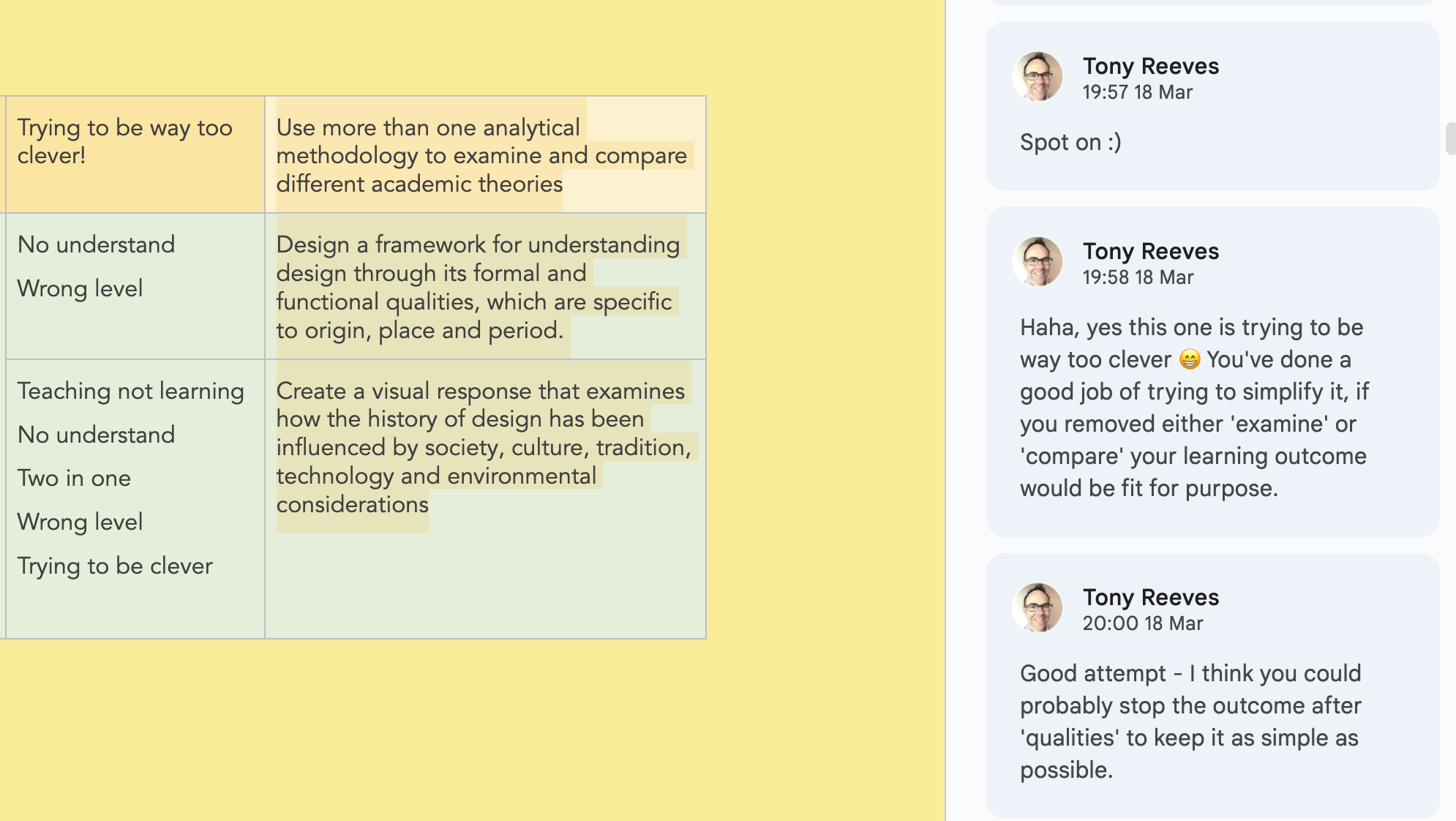Select the 'Haha, yes this one' comment card
The height and width of the screenshot is (821, 1456).
click(x=1213, y=372)
